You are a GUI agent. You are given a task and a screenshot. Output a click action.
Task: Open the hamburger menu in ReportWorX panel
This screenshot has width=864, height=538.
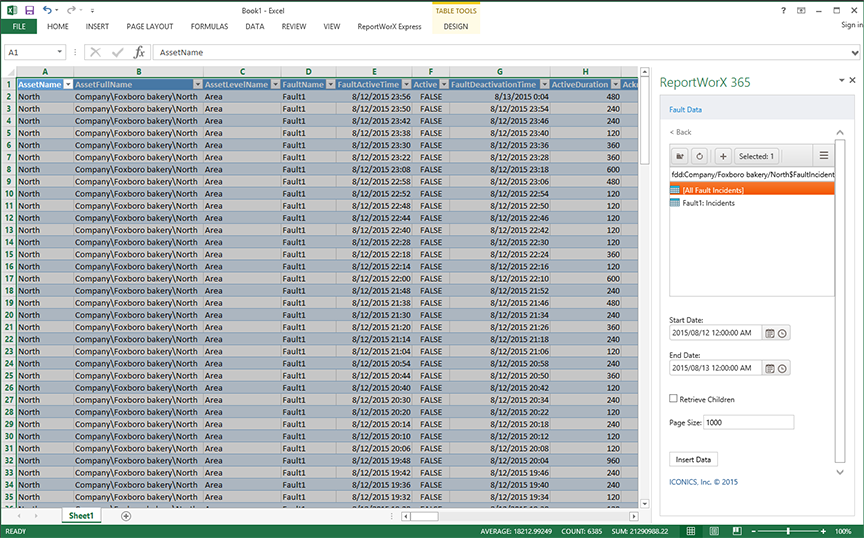pos(824,156)
